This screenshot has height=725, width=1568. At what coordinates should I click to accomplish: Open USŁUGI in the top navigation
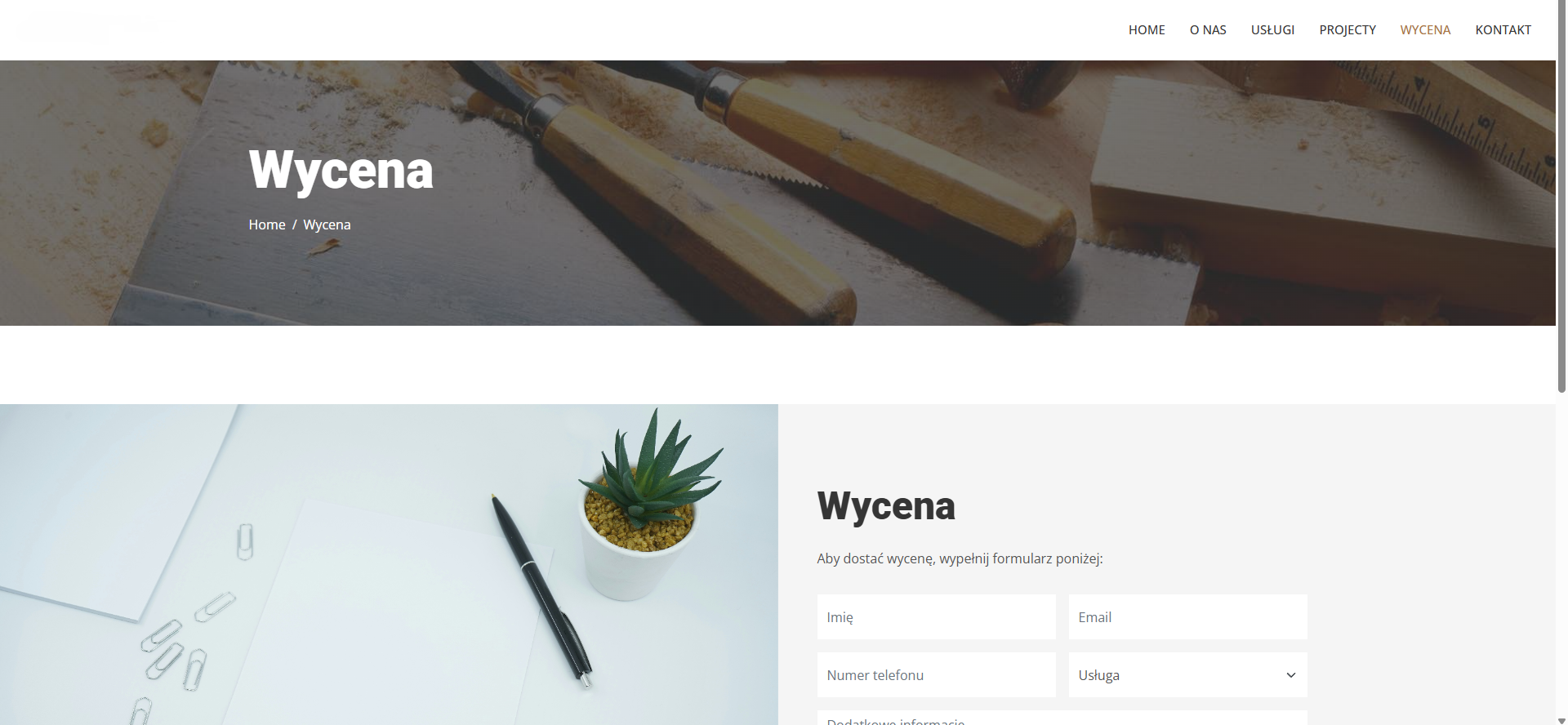click(x=1272, y=29)
